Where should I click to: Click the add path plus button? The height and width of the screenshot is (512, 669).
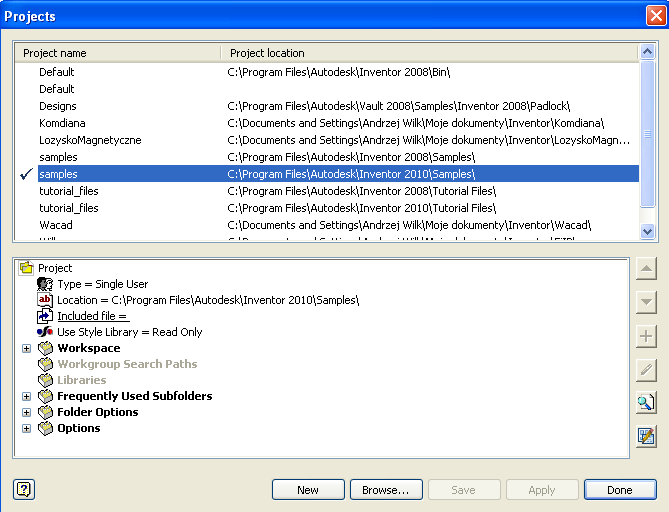[646, 336]
